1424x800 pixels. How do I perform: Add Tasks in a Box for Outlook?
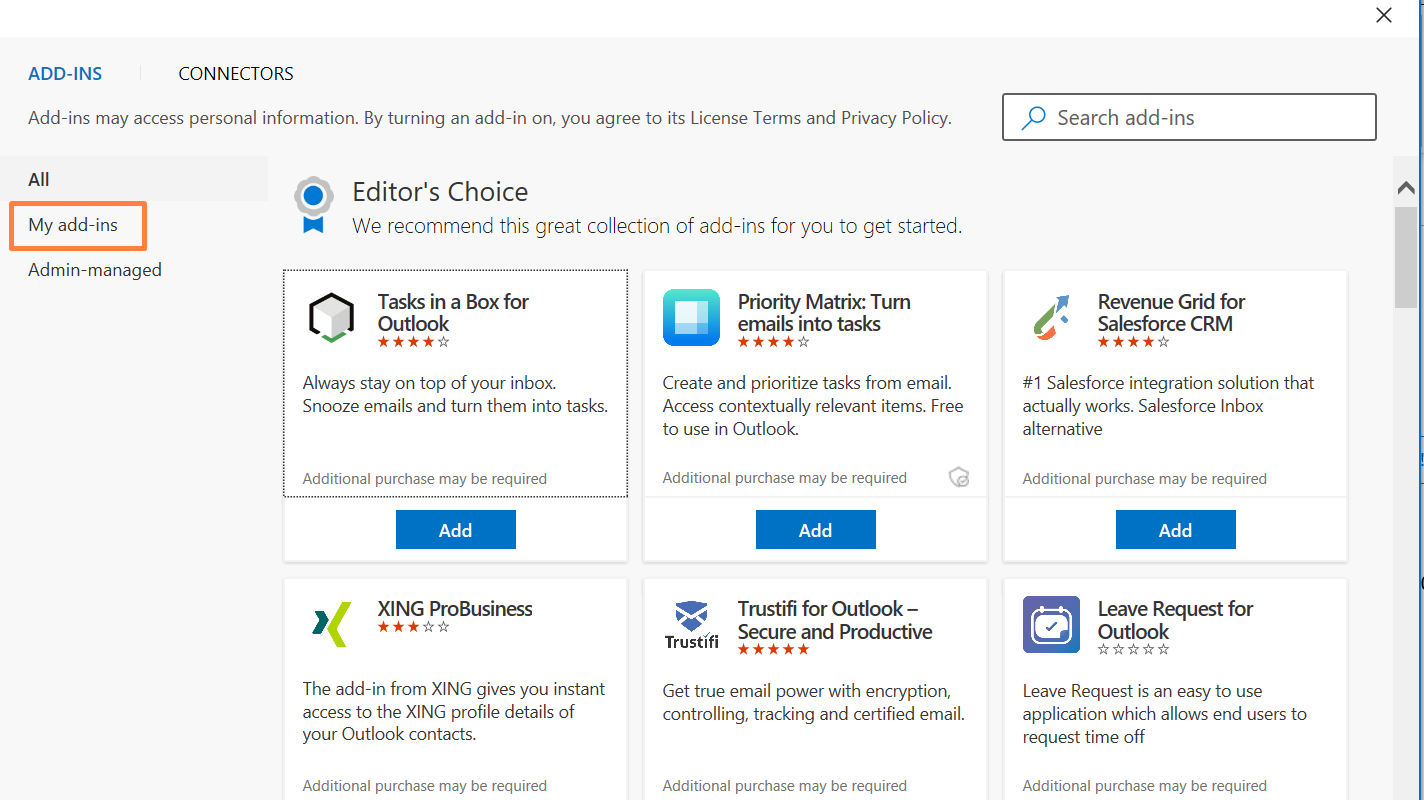[455, 530]
